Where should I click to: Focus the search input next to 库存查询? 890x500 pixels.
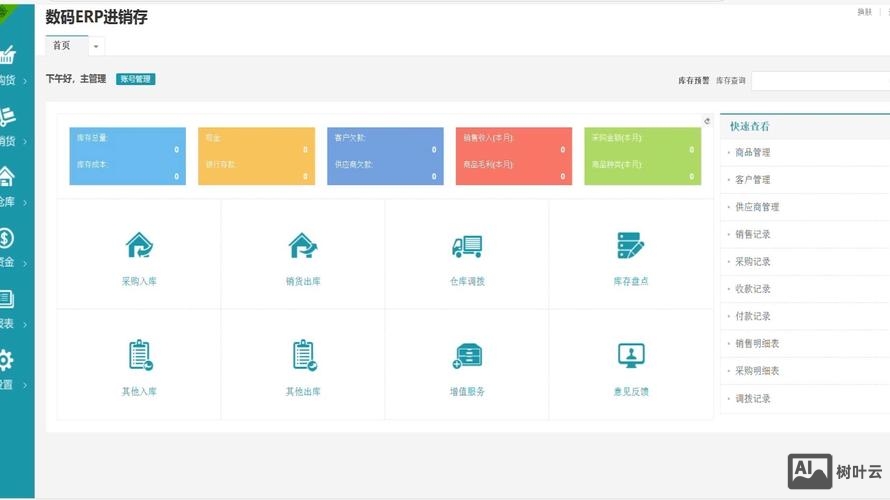(821, 81)
